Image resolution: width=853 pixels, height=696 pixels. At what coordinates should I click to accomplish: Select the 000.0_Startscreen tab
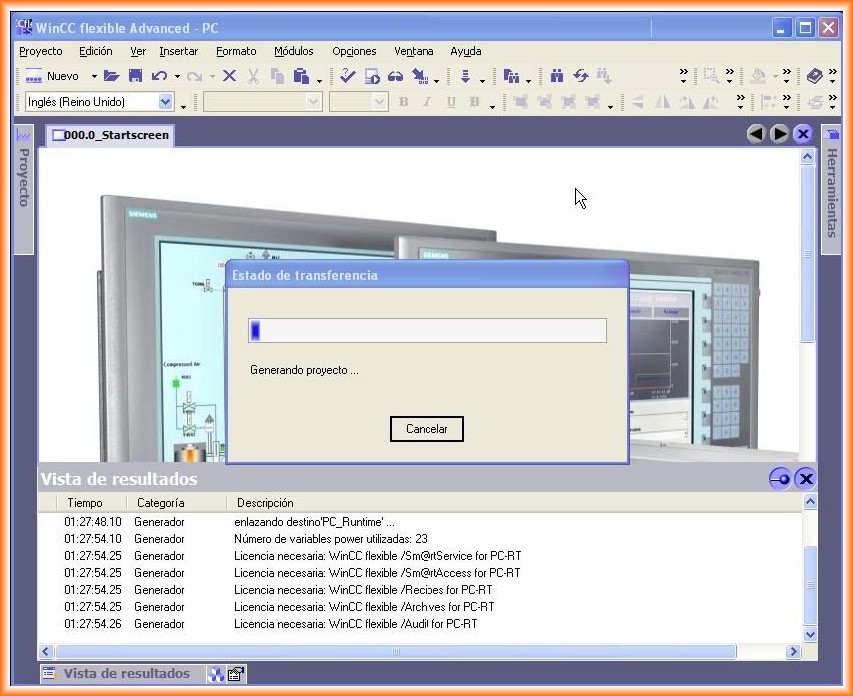[x=110, y=135]
